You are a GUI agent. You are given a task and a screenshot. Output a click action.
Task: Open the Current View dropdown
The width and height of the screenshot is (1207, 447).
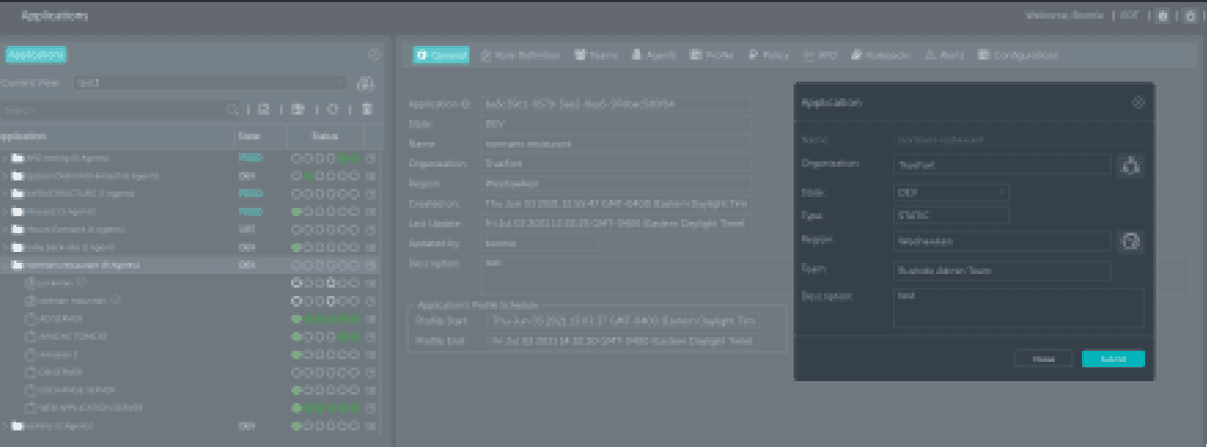tap(210, 84)
